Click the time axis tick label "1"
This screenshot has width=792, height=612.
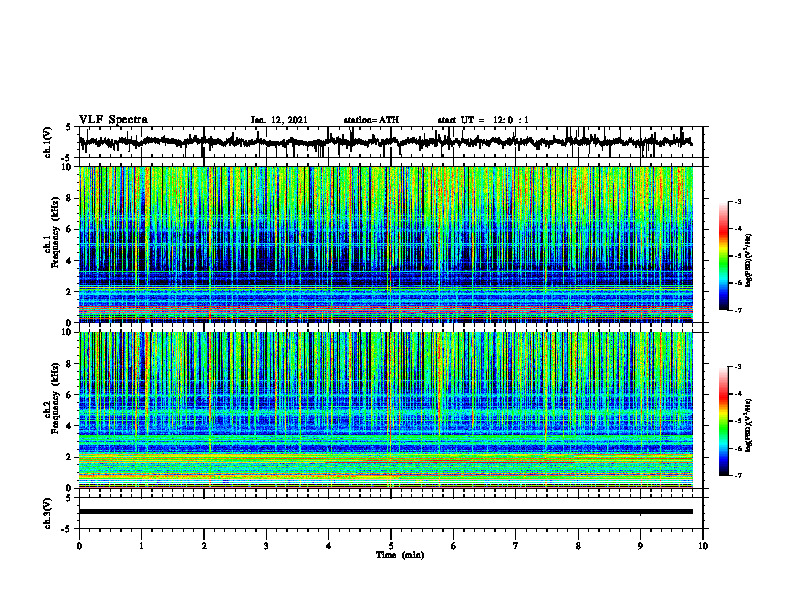pyautogui.click(x=141, y=546)
